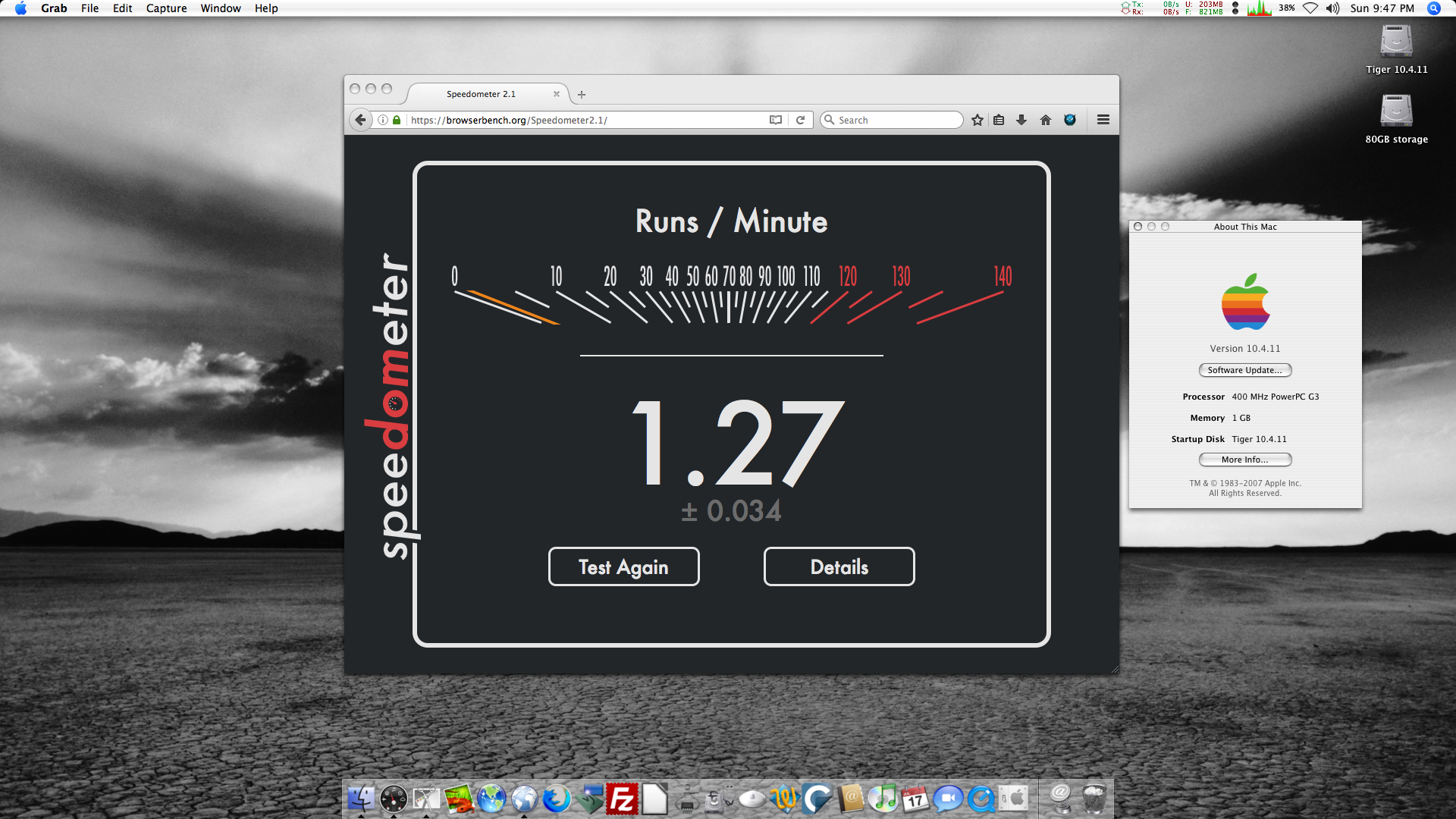1456x819 pixels.
Task: Open a new tab with plus button
Action: pyautogui.click(x=582, y=95)
